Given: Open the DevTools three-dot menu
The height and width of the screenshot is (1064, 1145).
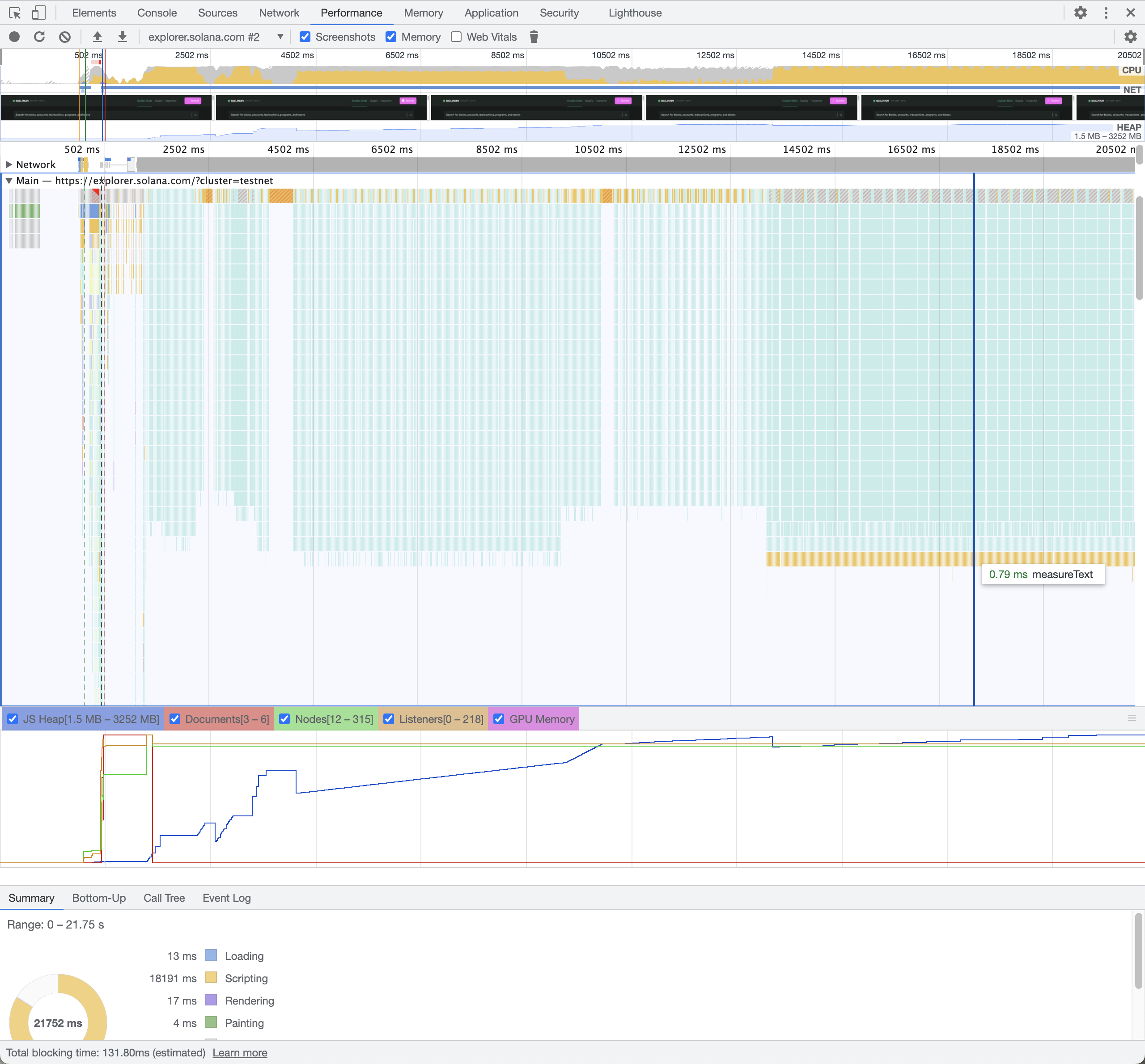Looking at the screenshot, I should 1106,13.
